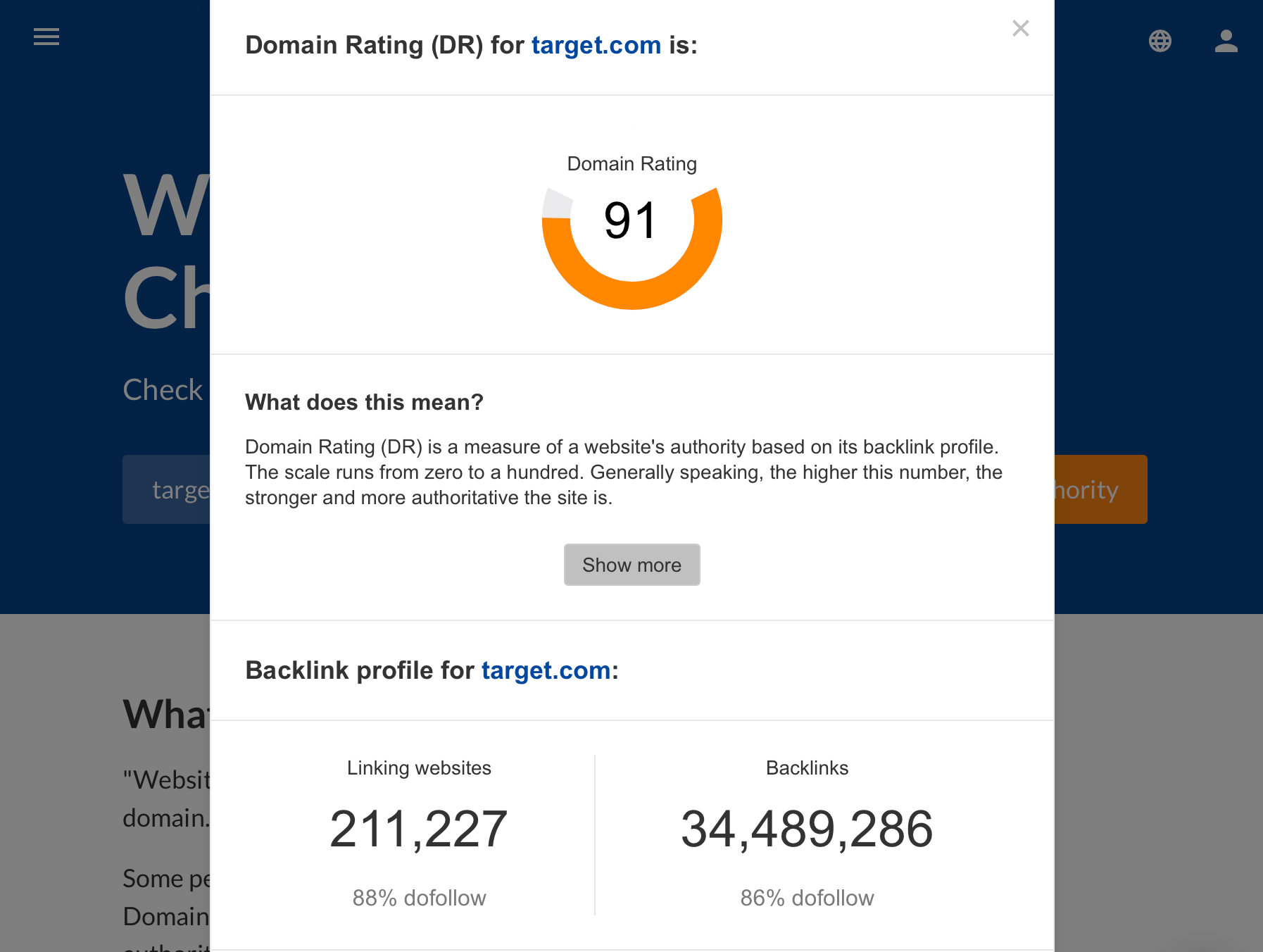Click the "What does this mean?" heading
This screenshot has width=1263, height=952.
pos(364,402)
